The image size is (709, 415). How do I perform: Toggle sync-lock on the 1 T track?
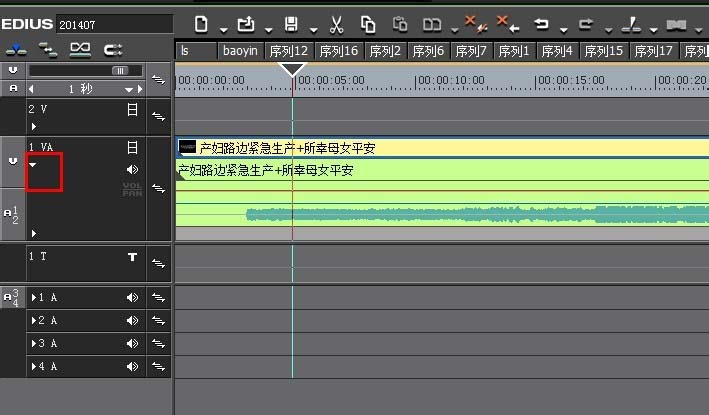click(159, 263)
